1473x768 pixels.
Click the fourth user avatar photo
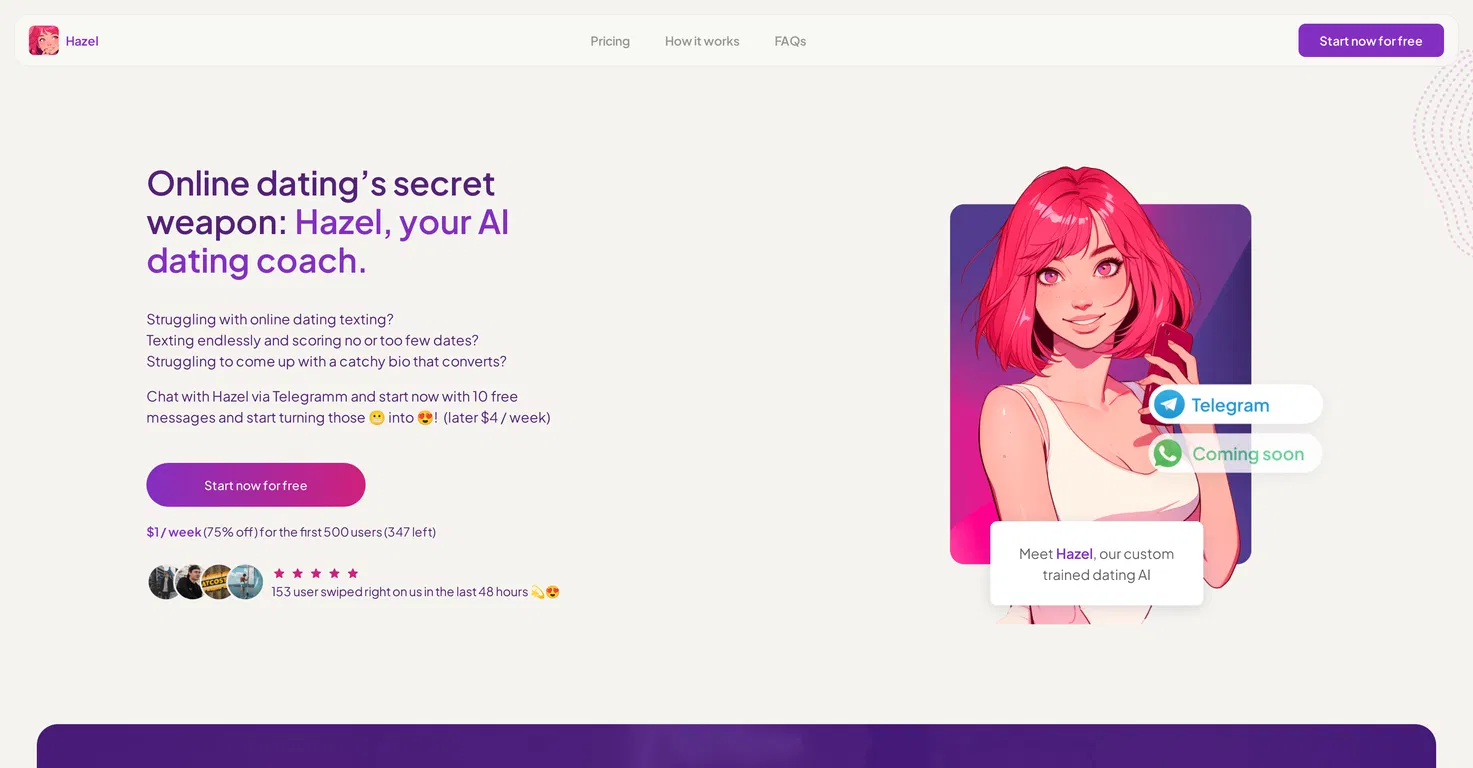(x=246, y=582)
